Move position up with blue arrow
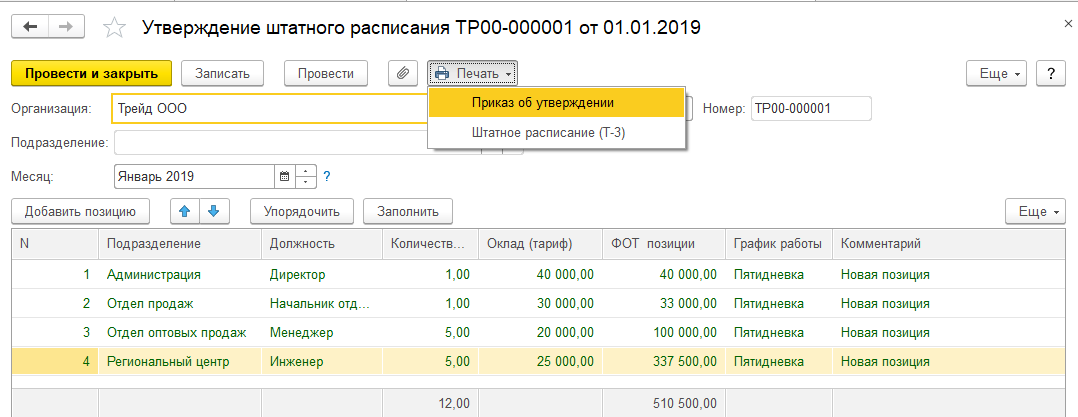Image resolution: width=1078 pixels, height=417 pixels. coord(184,211)
